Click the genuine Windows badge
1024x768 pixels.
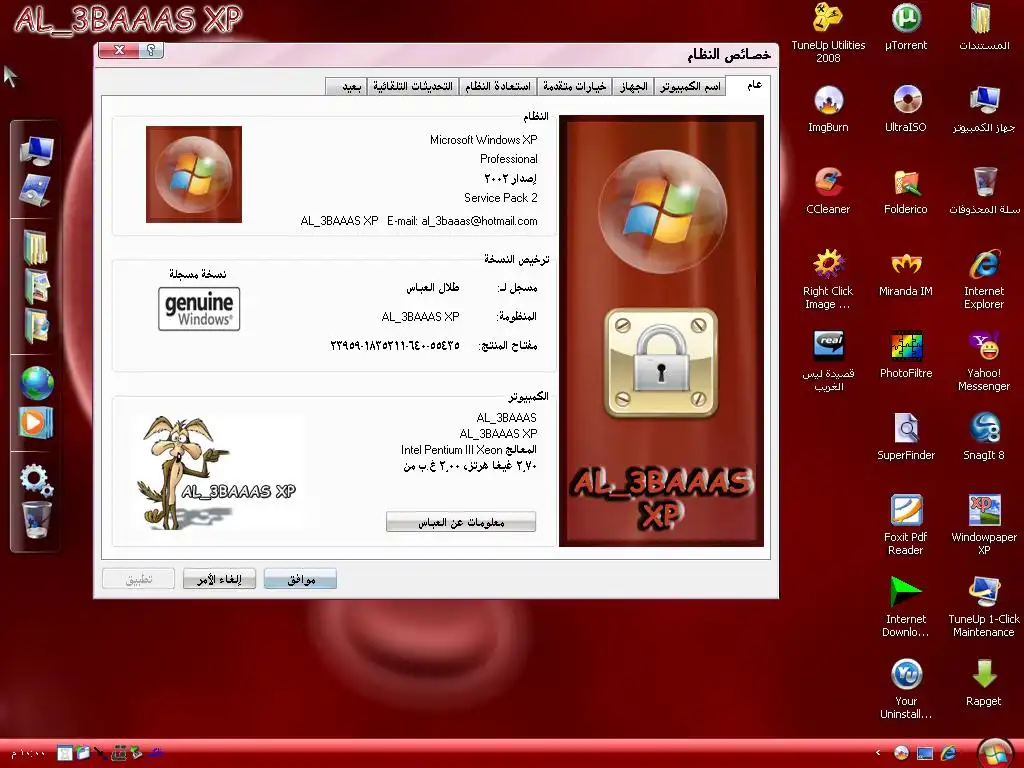click(x=199, y=309)
